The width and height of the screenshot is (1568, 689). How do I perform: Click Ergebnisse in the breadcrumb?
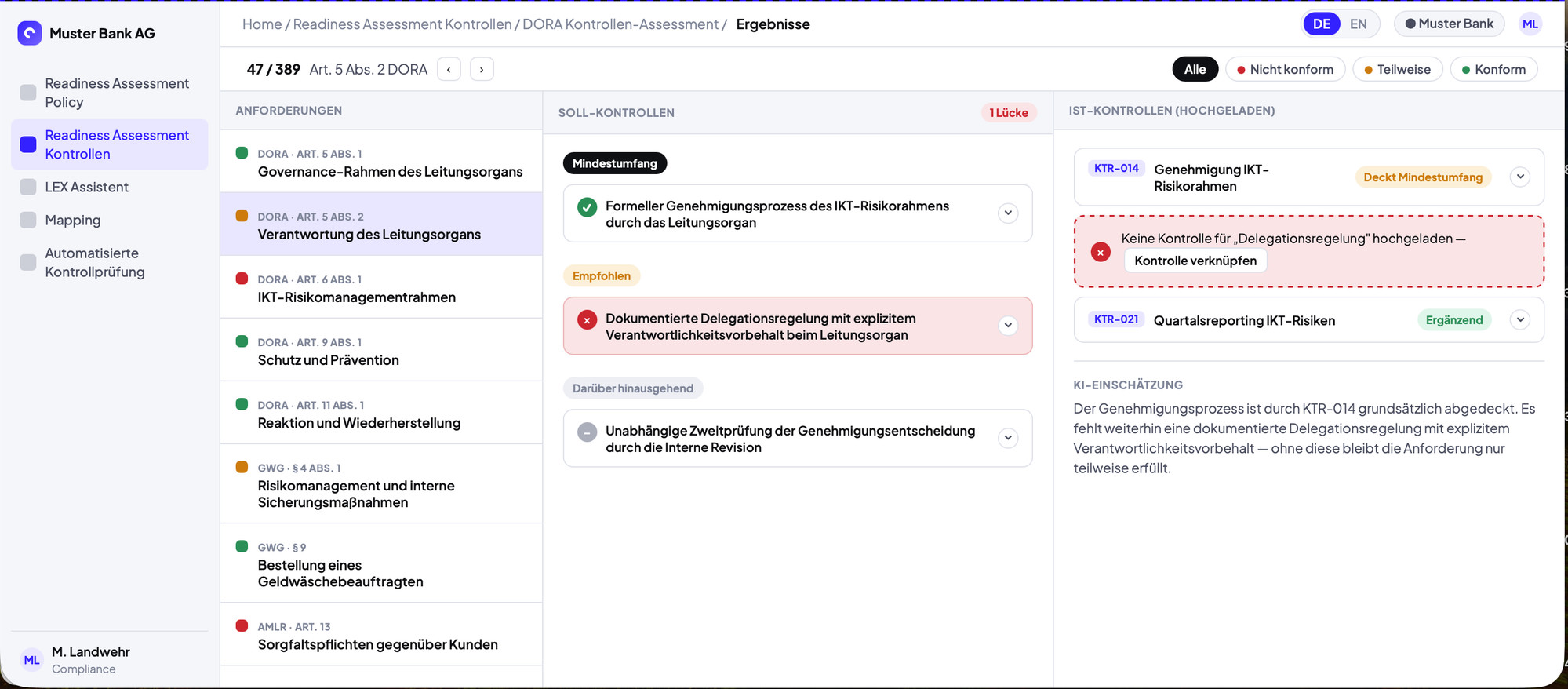pyautogui.click(x=773, y=24)
